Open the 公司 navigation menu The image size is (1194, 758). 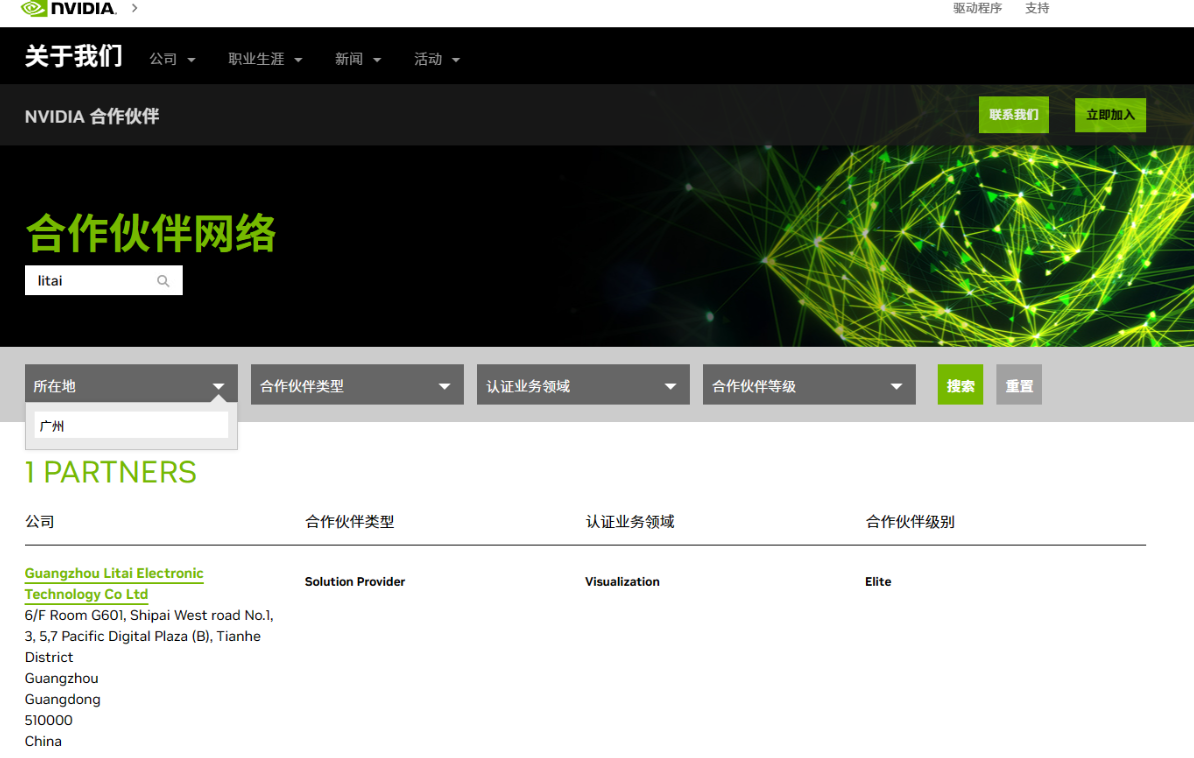point(172,59)
